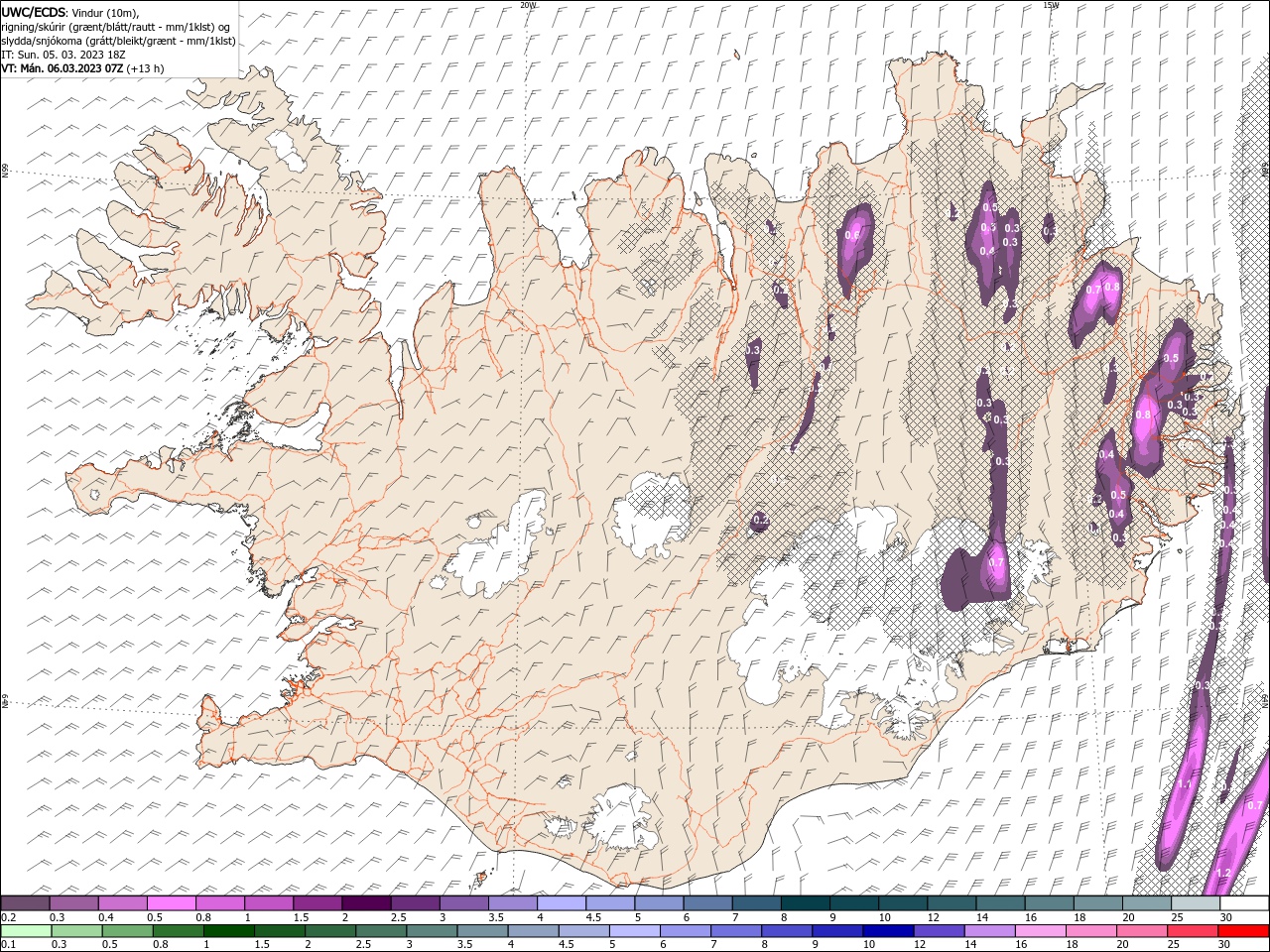Click the 20W longitude label
Viewport: 1270px width, 952px height.
[529, 5]
